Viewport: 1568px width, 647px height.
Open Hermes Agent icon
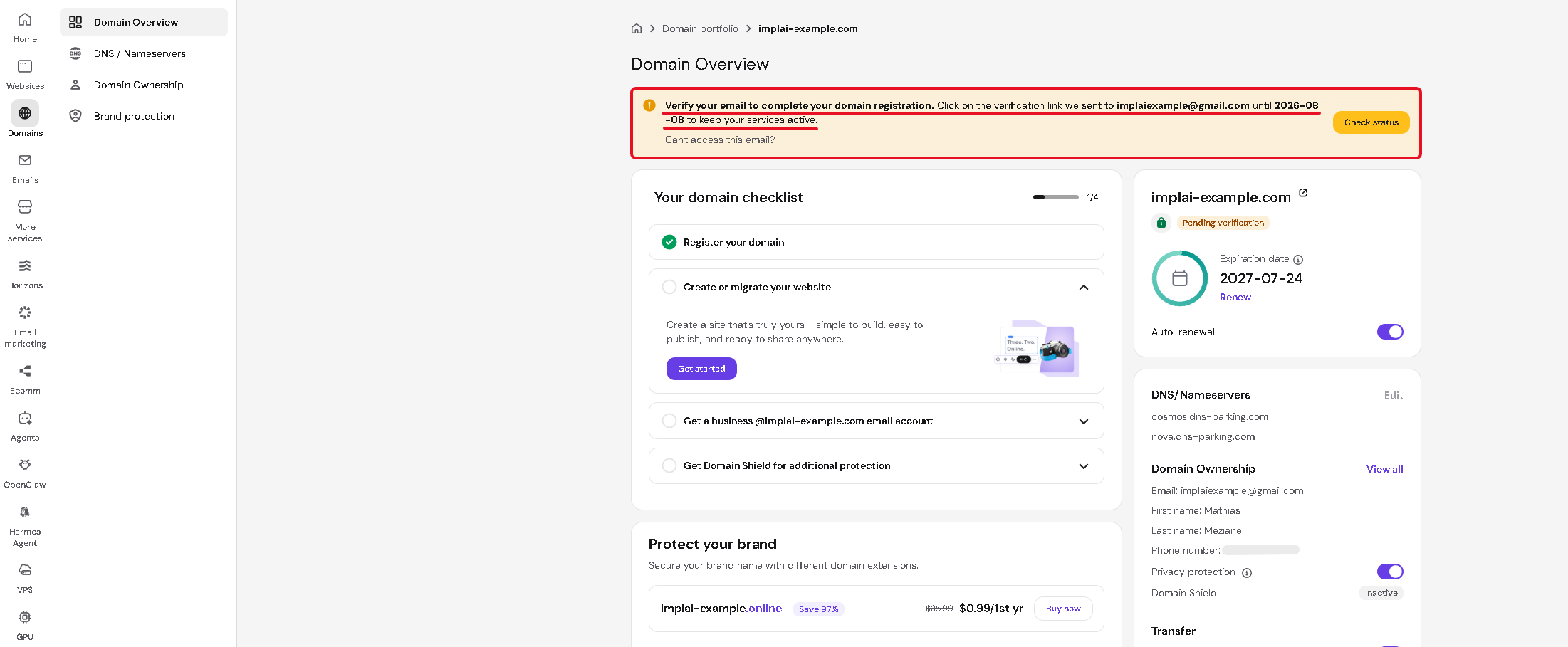click(x=25, y=512)
